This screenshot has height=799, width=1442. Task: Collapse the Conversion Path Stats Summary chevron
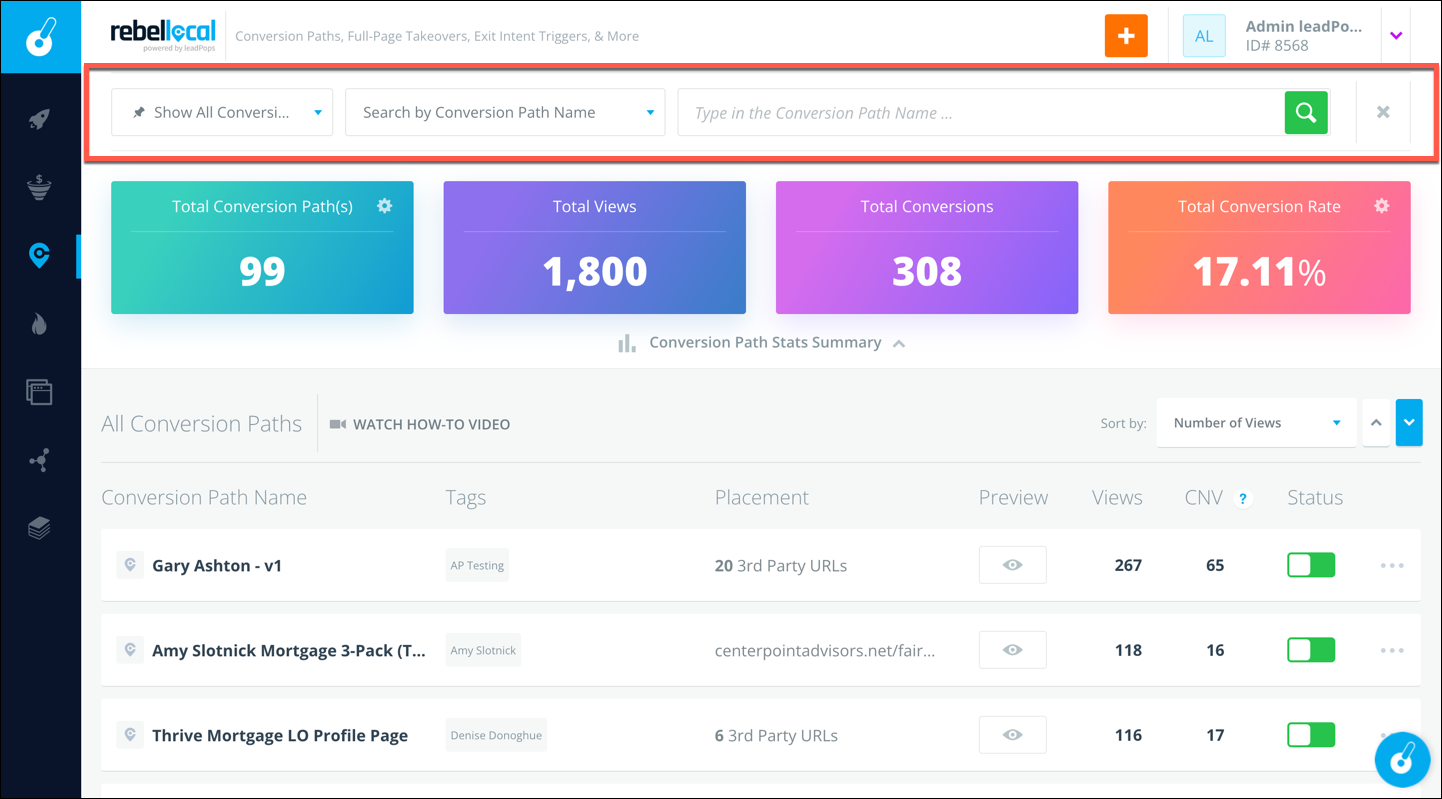click(x=899, y=343)
